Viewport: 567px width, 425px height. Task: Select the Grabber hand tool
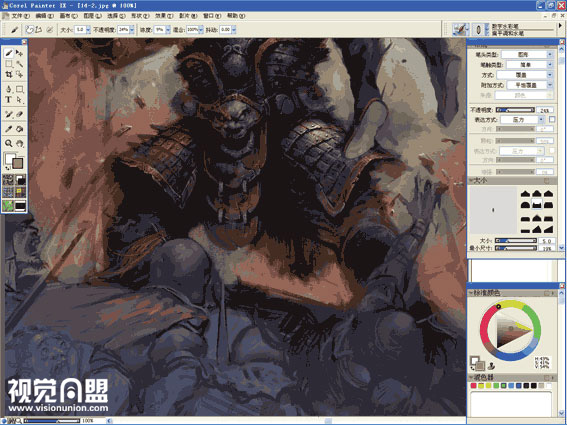[x=20, y=144]
